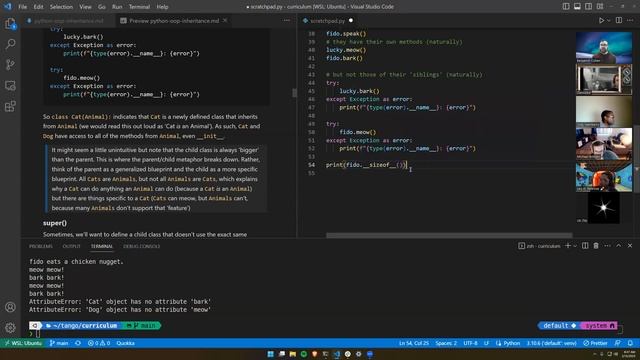The width and height of the screenshot is (640, 360).
Task: Run the Python file with play button
Action: click(x=601, y=20)
